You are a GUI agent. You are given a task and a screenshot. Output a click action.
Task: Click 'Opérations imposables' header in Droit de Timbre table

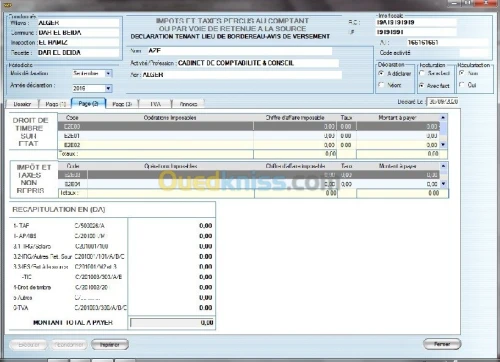(x=170, y=118)
